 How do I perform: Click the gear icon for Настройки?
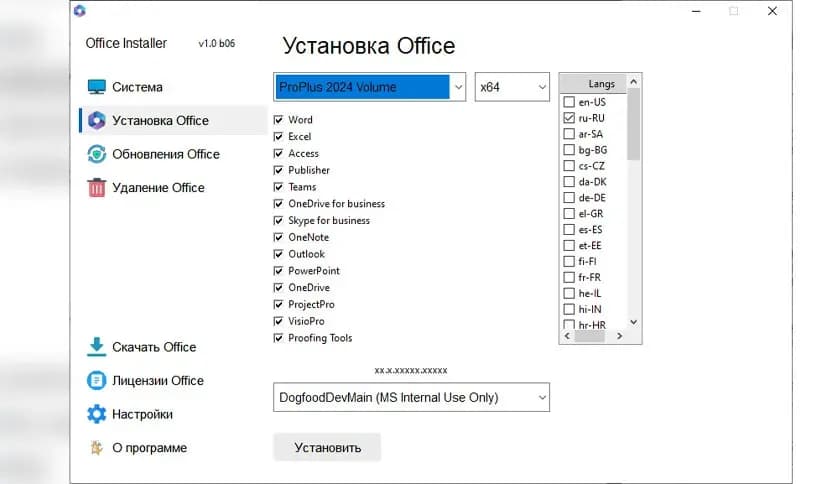[x=96, y=414]
